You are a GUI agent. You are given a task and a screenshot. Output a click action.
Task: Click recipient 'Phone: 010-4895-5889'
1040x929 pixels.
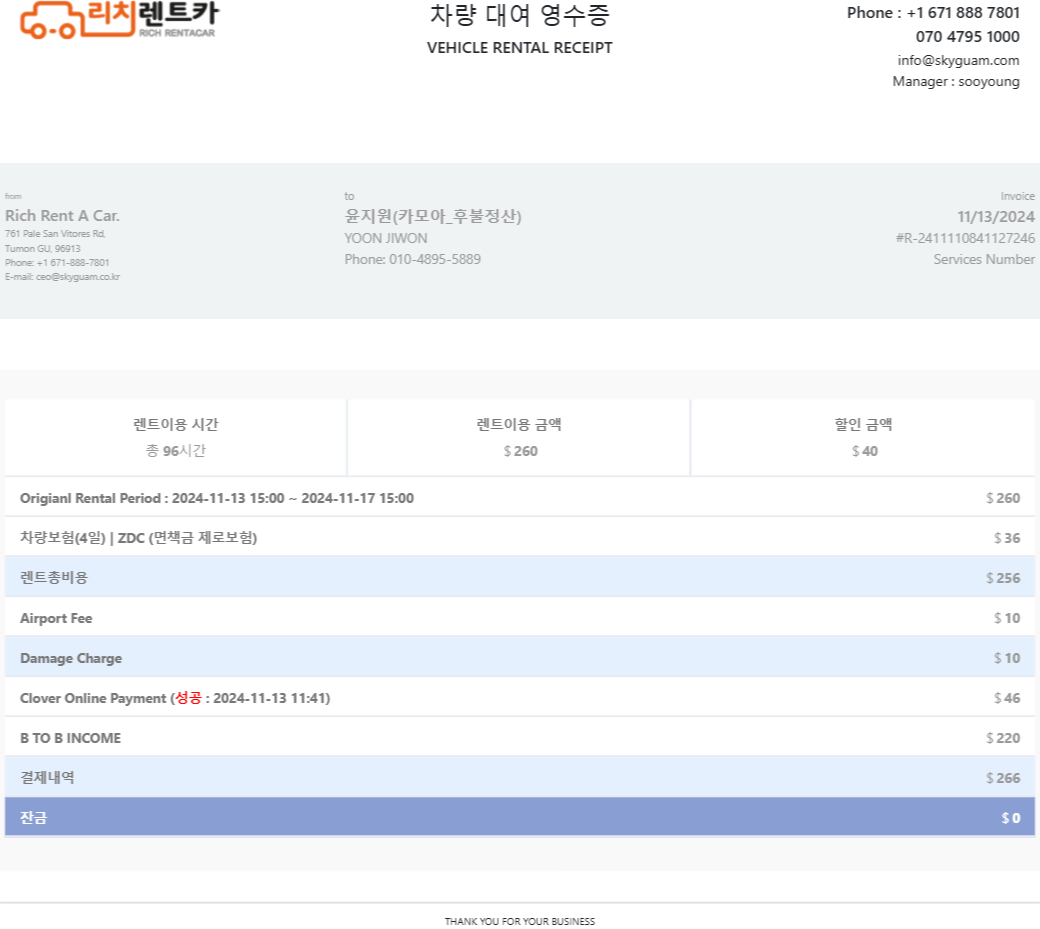tap(413, 259)
